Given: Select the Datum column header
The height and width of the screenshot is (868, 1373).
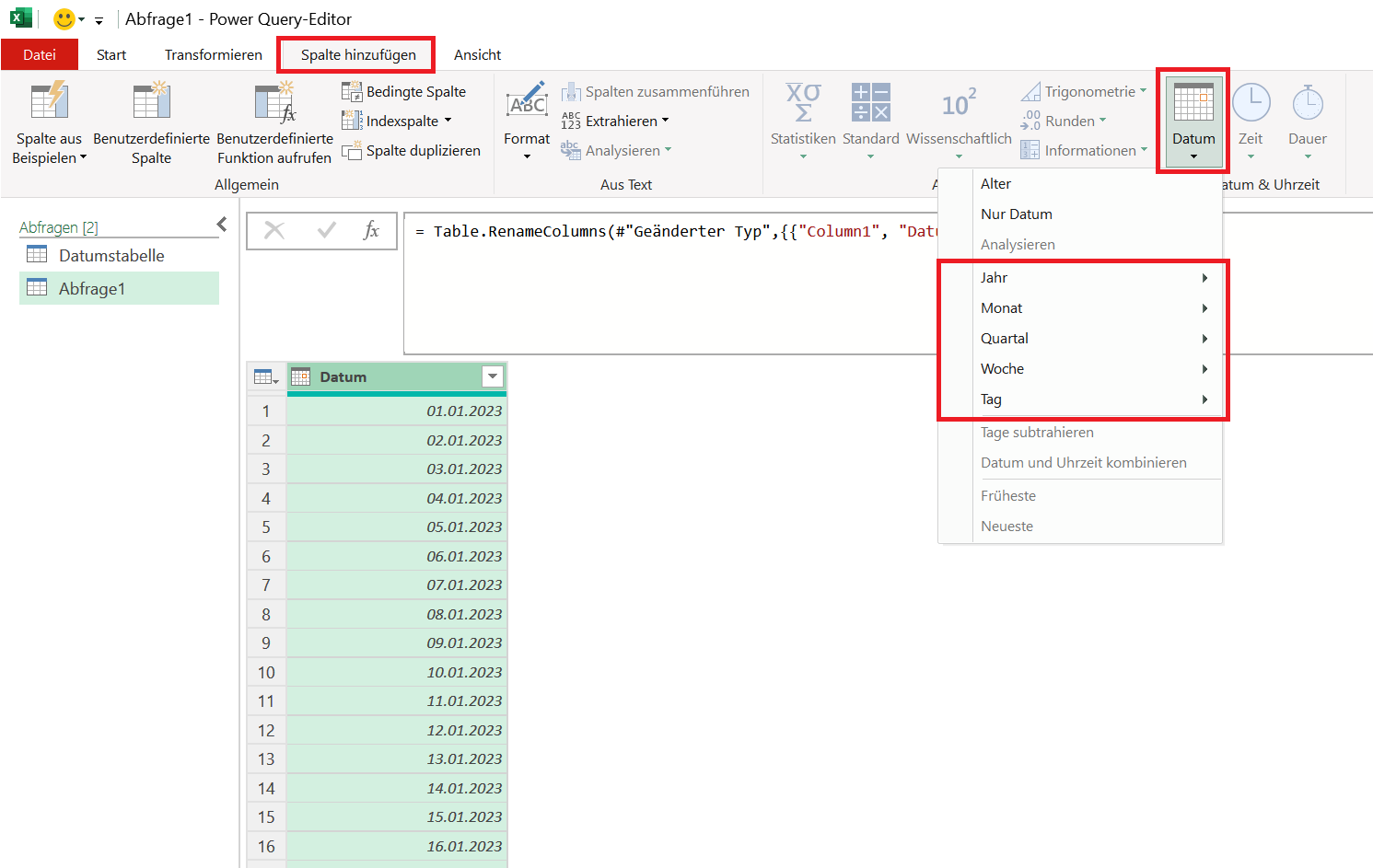Looking at the screenshot, I should pyautogui.click(x=397, y=376).
